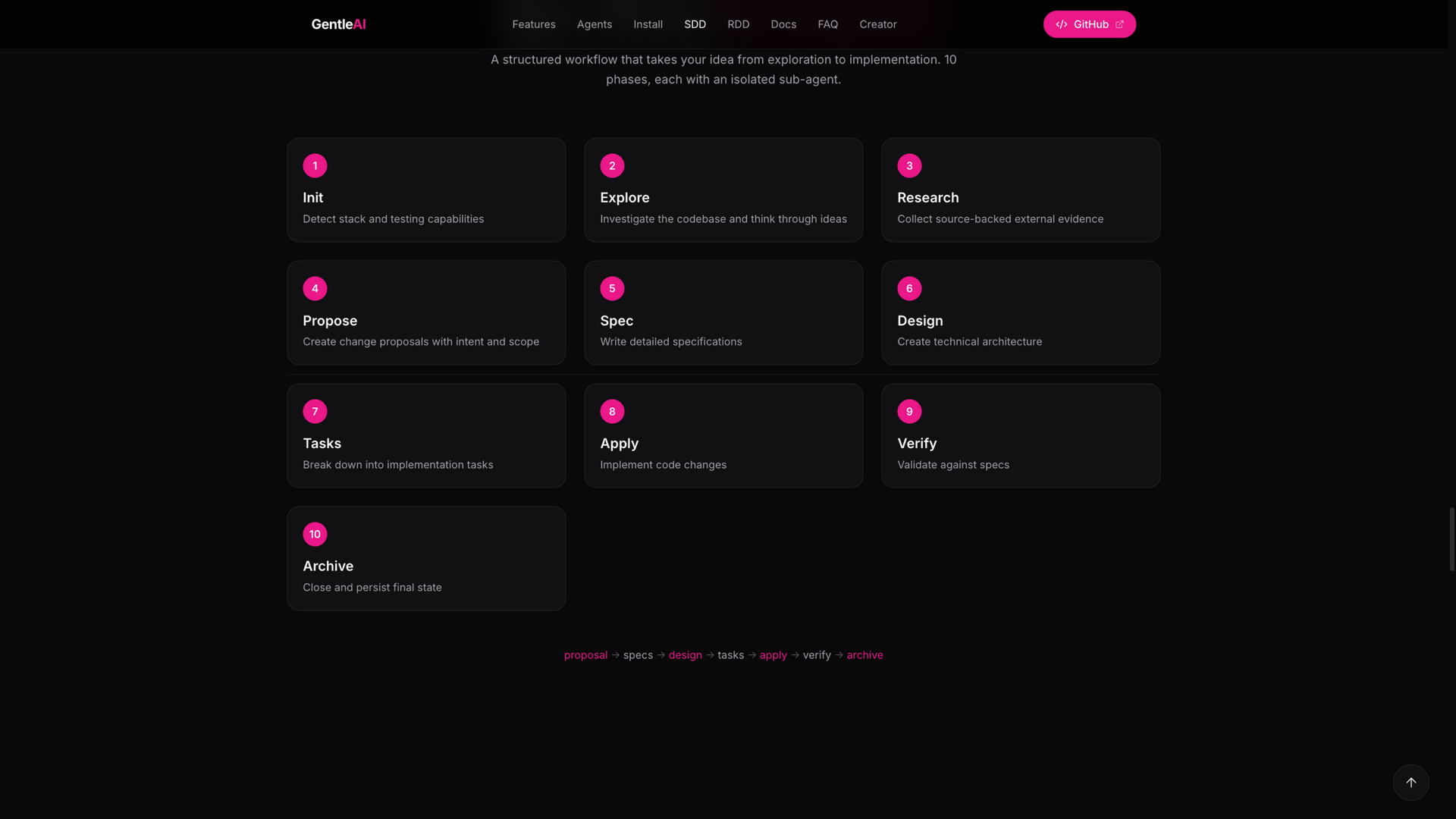The width and height of the screenshot is (1456, 819).
Task: Click the pink step 8 badge
Action: click(612, 411)
